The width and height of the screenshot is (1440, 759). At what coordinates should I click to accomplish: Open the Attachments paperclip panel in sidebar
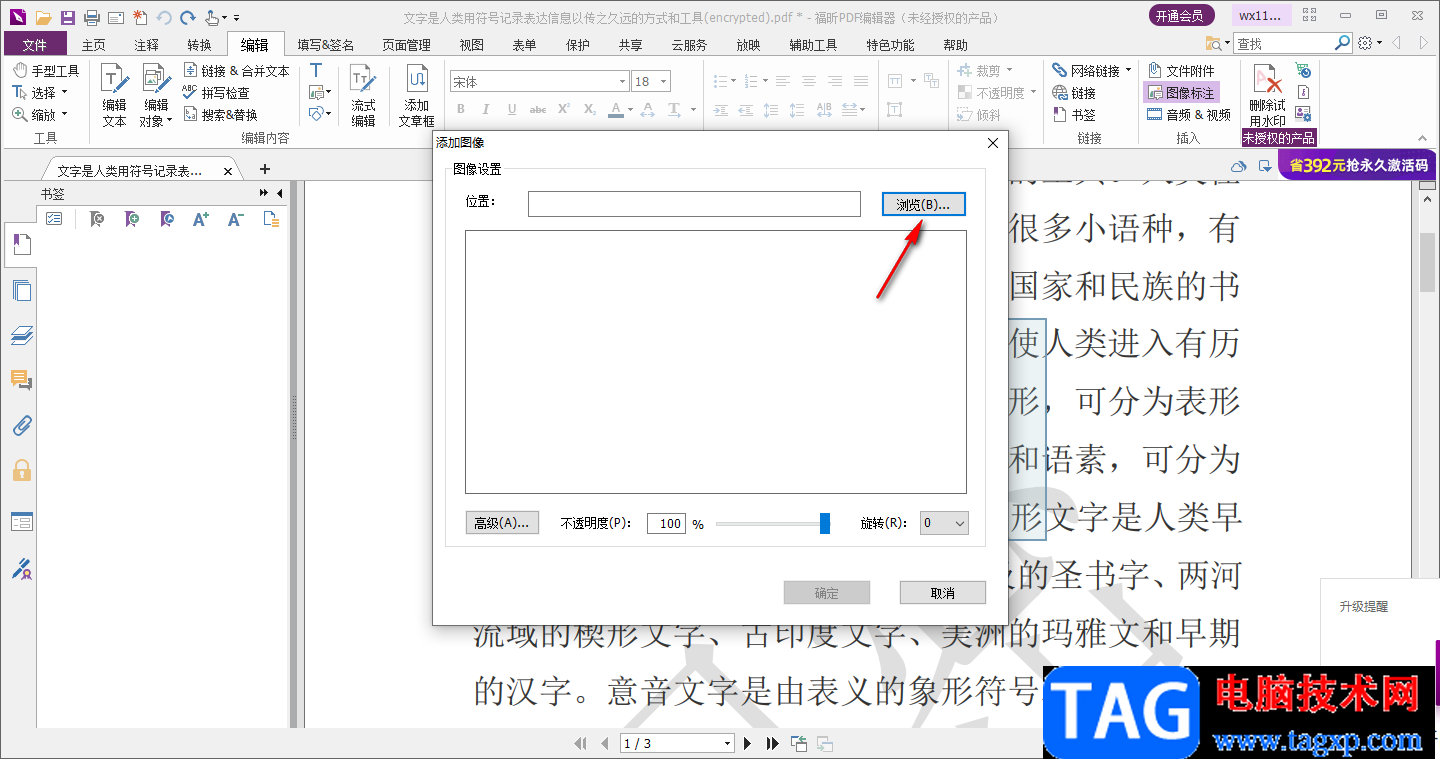22,426
